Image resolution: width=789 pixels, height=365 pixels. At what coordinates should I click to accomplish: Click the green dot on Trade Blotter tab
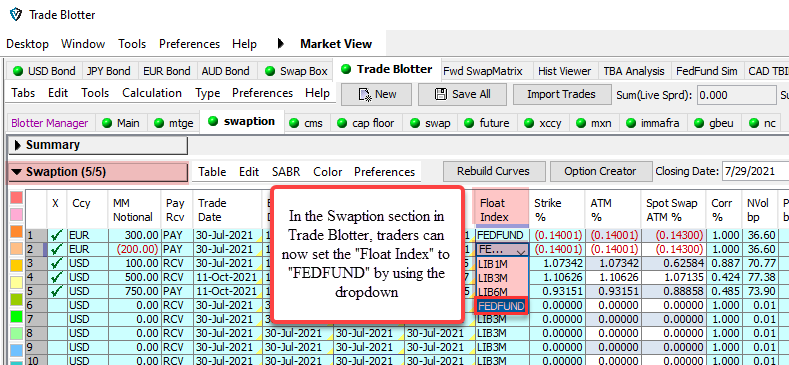pyautogui.click(x=346, y=69)
